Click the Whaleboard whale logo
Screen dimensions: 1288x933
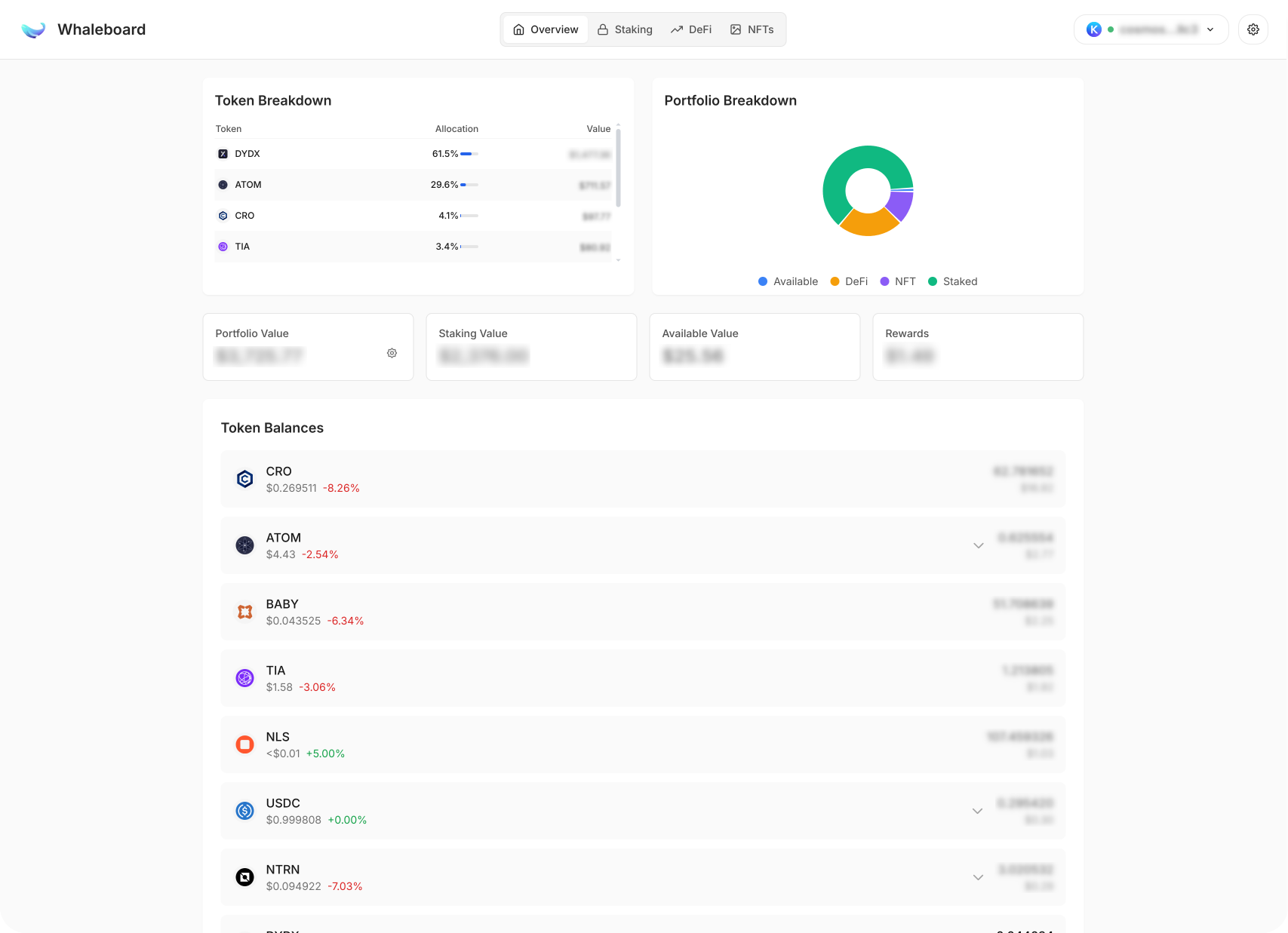pos(33,29)
